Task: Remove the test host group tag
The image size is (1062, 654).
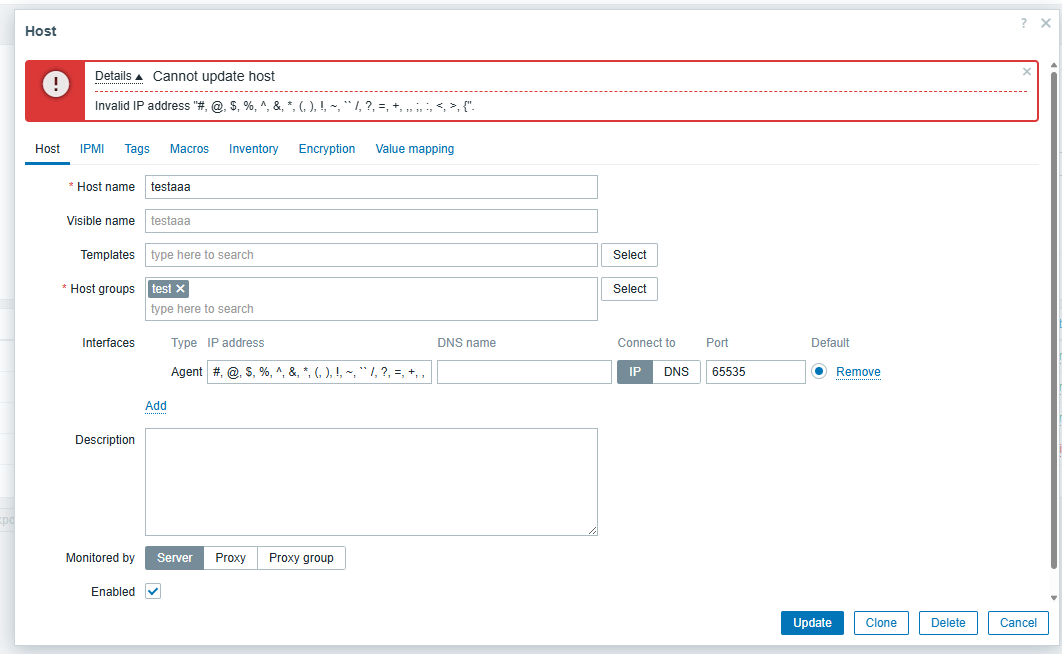Action: pos(181,289)
